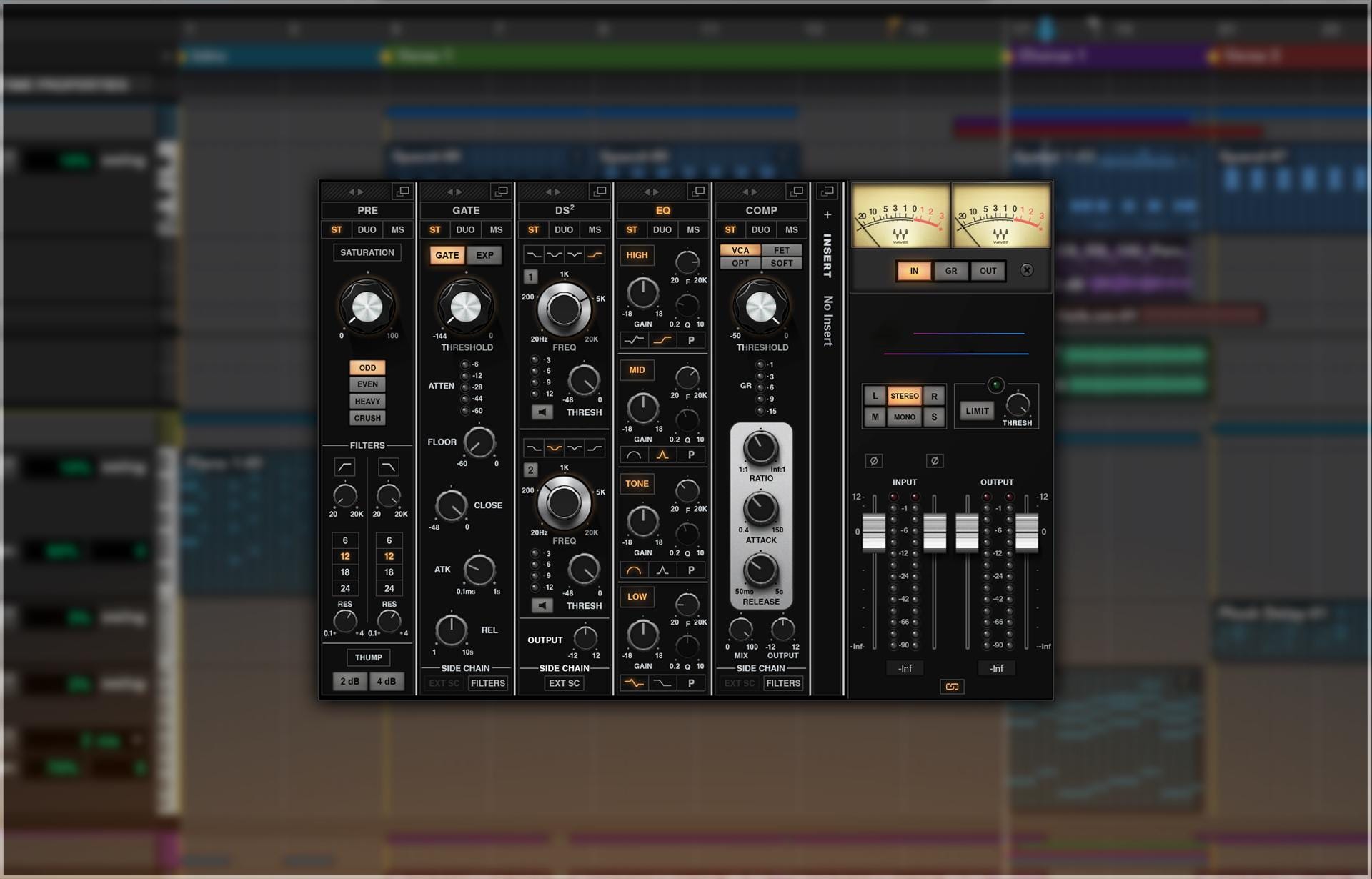The image size is (1372, 879).
Task: Select PRE low-pass filter shape icon
Action: point(389,467)
